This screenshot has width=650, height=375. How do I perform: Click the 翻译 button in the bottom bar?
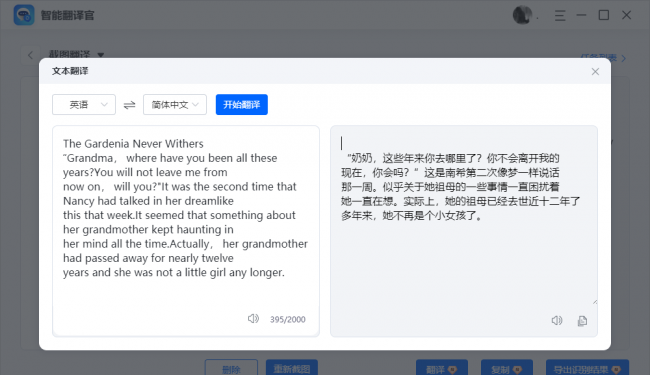click(x=442, y=368)
